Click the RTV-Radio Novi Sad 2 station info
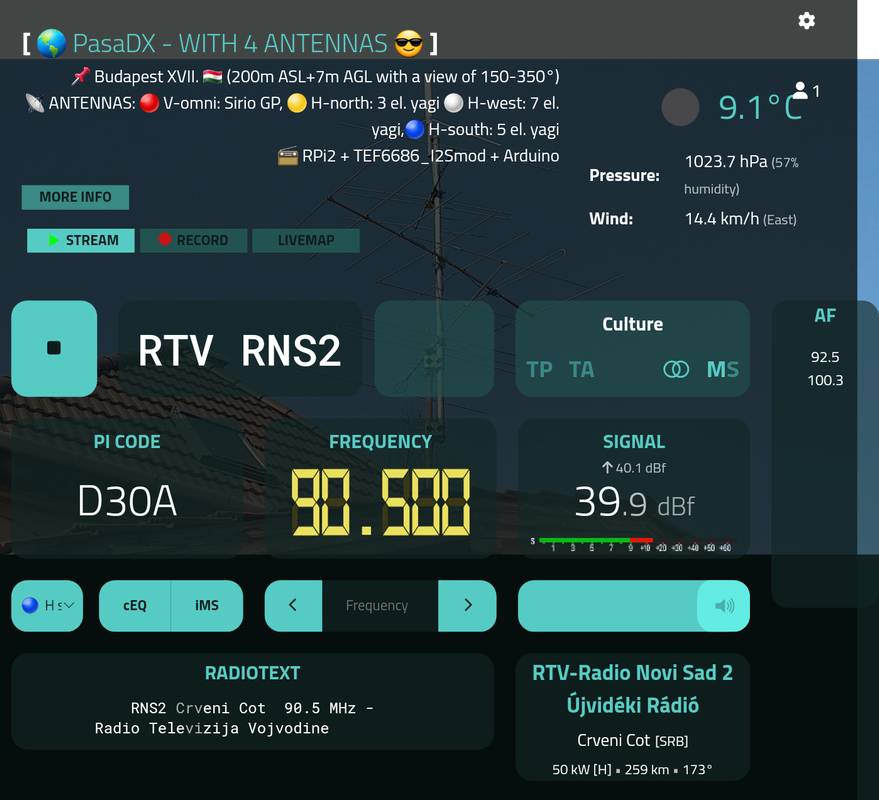The height and width of the screenshot is (800, 879). pos(632,688)
